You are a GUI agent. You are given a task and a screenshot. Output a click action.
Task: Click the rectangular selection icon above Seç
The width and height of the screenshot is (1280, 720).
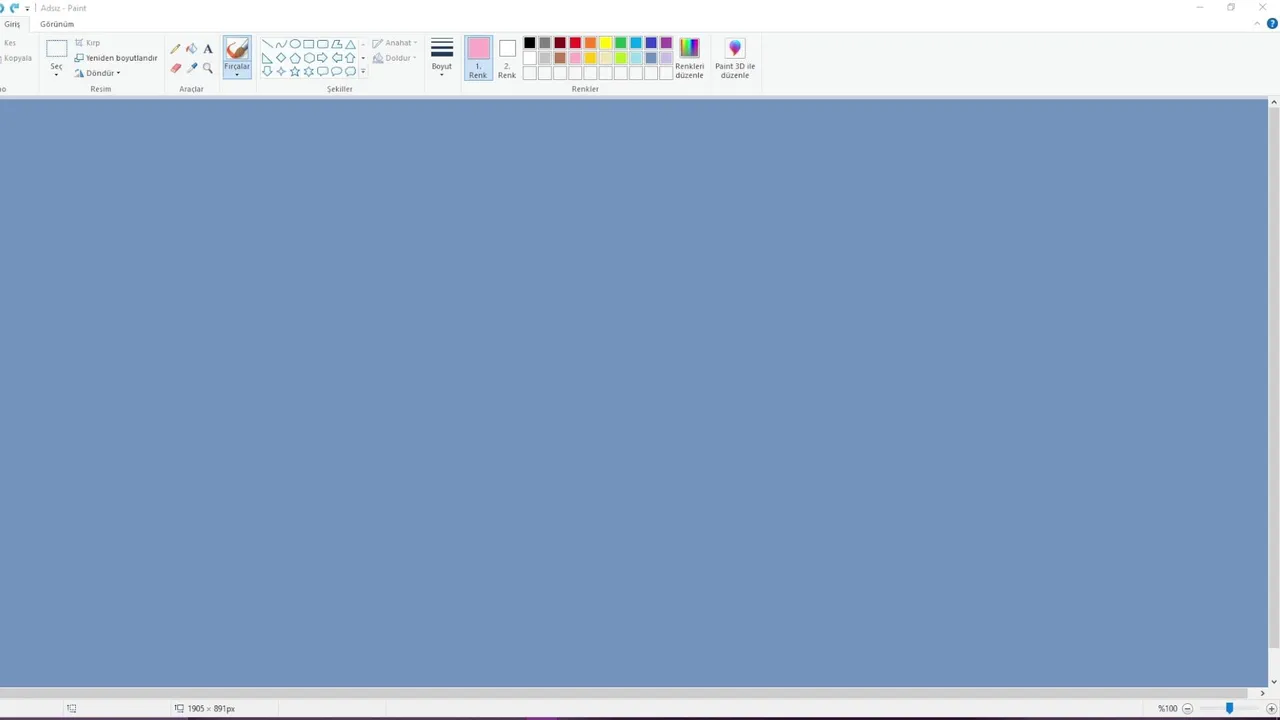coord(57,48)
